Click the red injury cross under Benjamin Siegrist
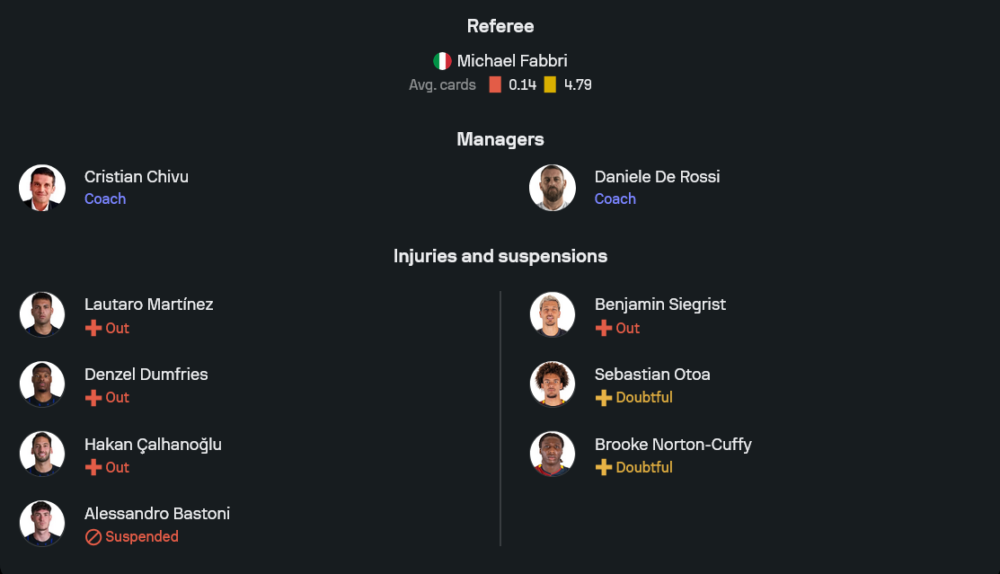Screen dimensions: 1000x574 pos(603,328)
